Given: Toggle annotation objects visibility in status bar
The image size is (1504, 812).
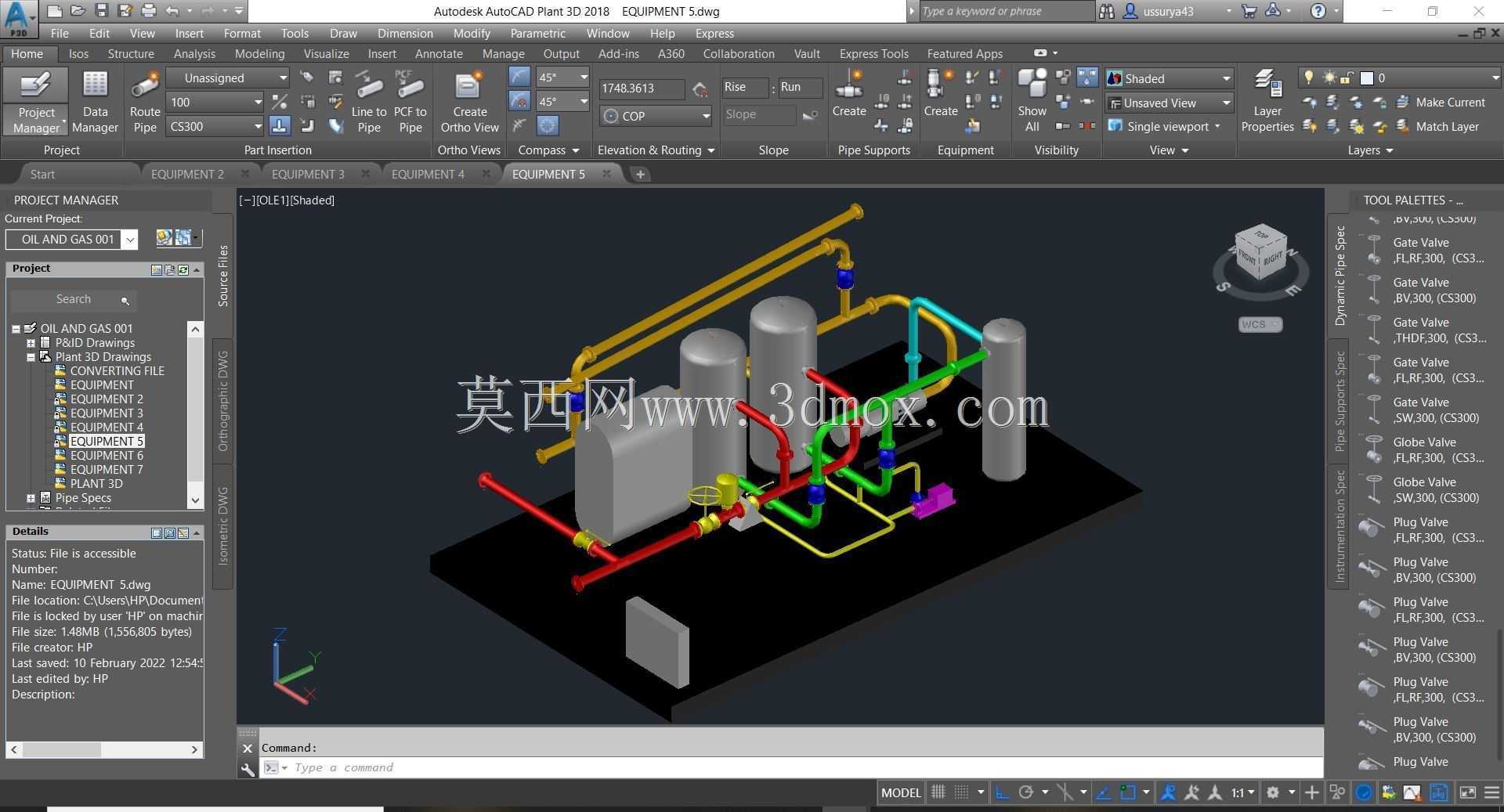Looking at the screenshot, I should pos(1168,792).
